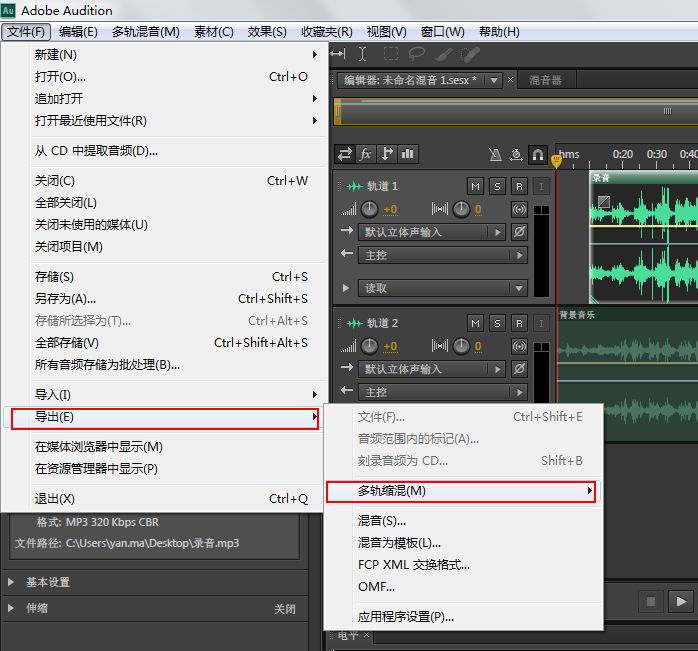Solo Track 1 with S button
The height and width of the screenshot is (651, 698).
pyautogui.click(x=497, y=187)
